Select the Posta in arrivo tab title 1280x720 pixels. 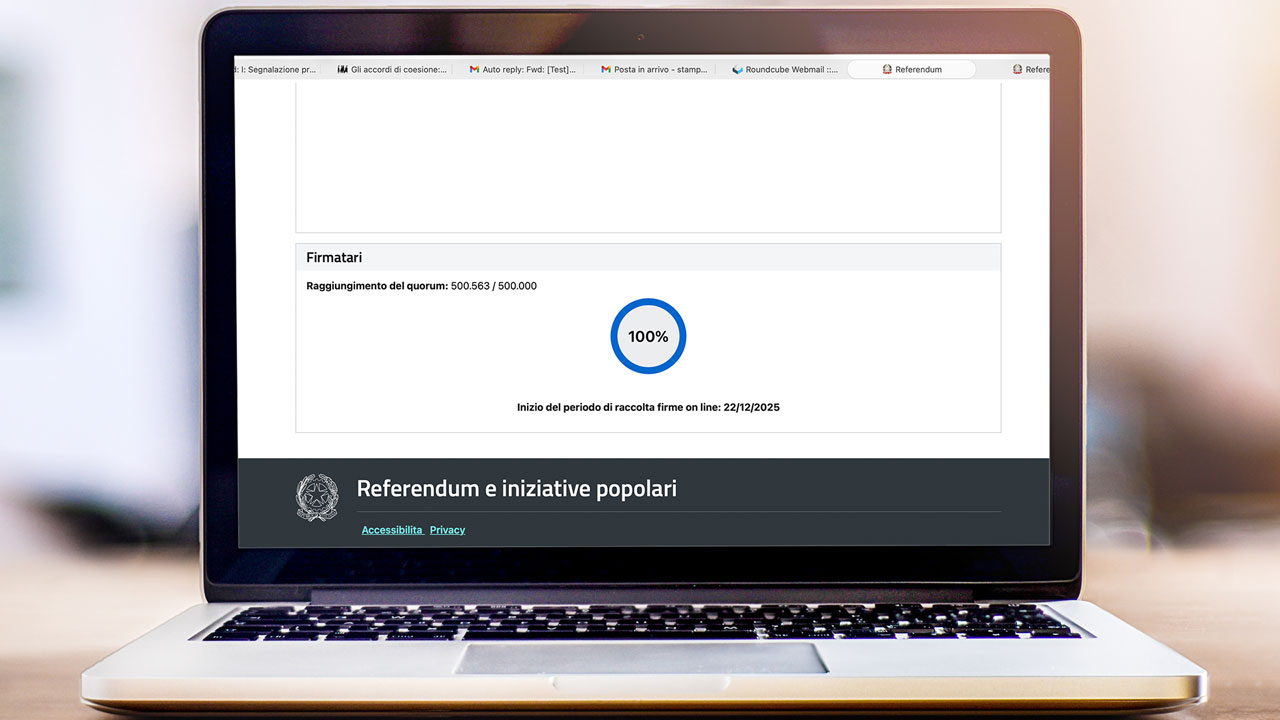[x=660, y=70]
